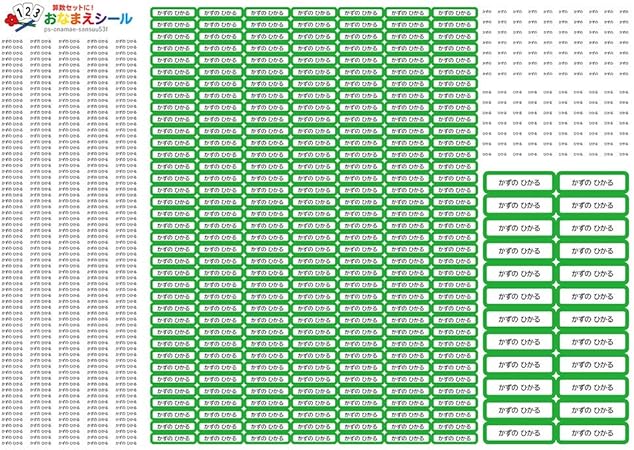
Task: Select top-left medium green name label
Action: pos(173,14)
